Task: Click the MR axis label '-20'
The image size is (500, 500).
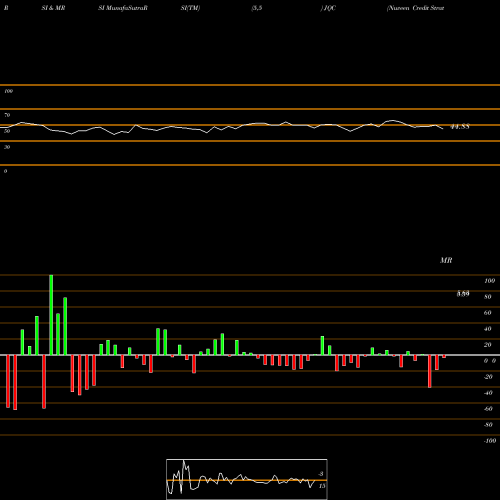Action: click(488, 377)
